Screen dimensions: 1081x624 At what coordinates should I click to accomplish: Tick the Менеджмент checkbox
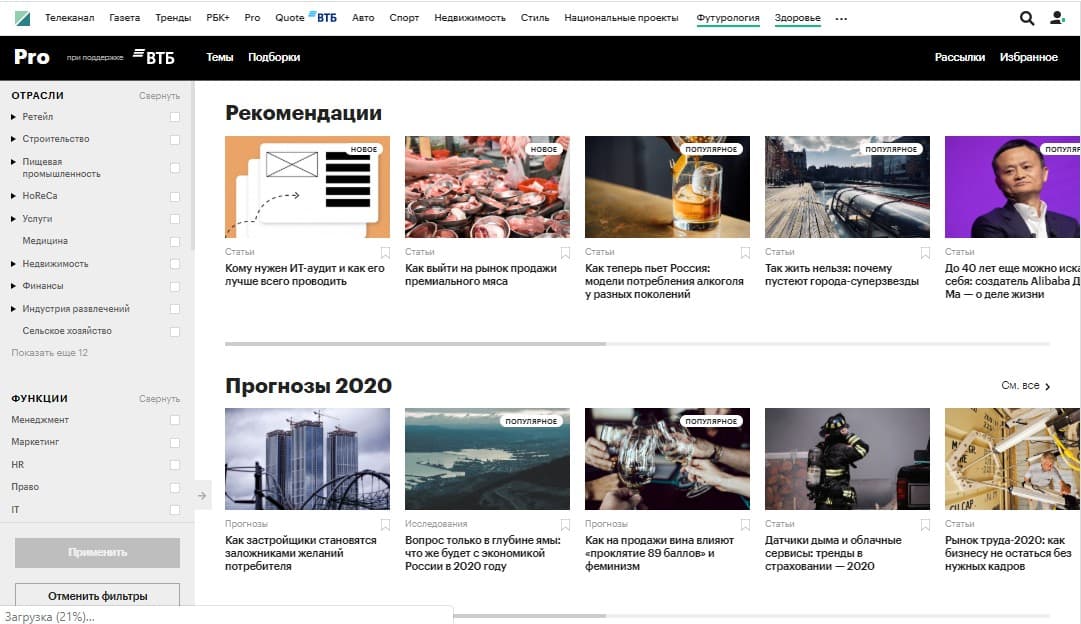[175, 420]
